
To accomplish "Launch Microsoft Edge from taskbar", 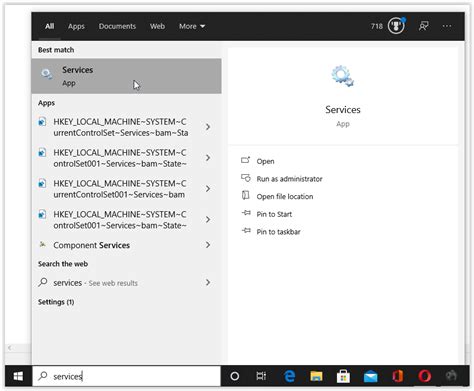I will (290, 376).
